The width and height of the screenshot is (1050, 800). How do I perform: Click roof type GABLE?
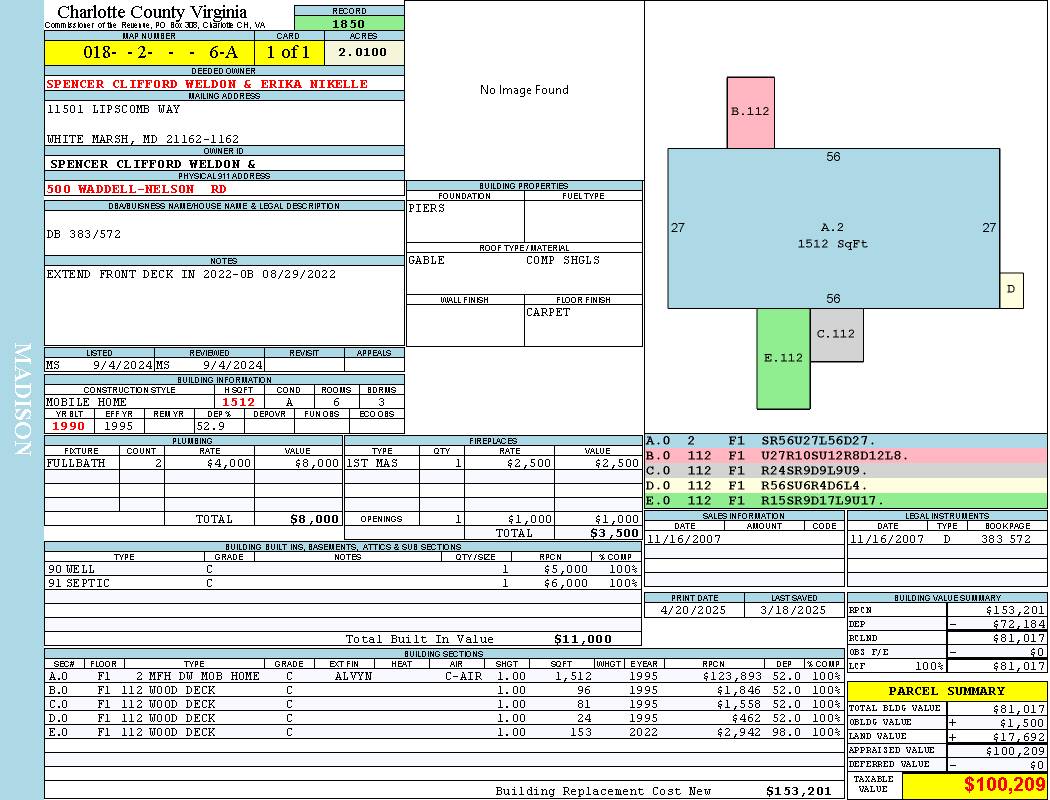click(x=427, y=260)
